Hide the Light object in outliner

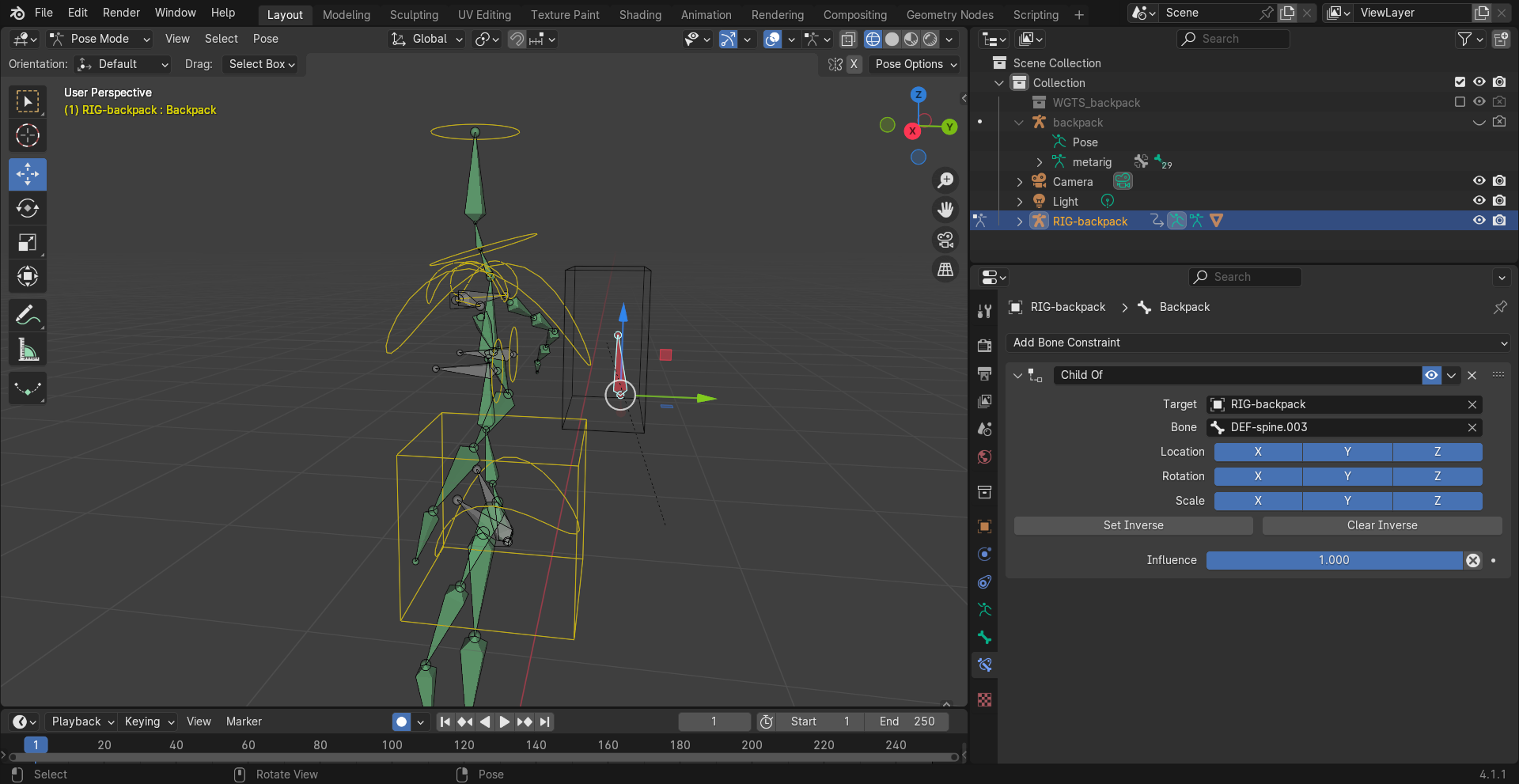1479,201
